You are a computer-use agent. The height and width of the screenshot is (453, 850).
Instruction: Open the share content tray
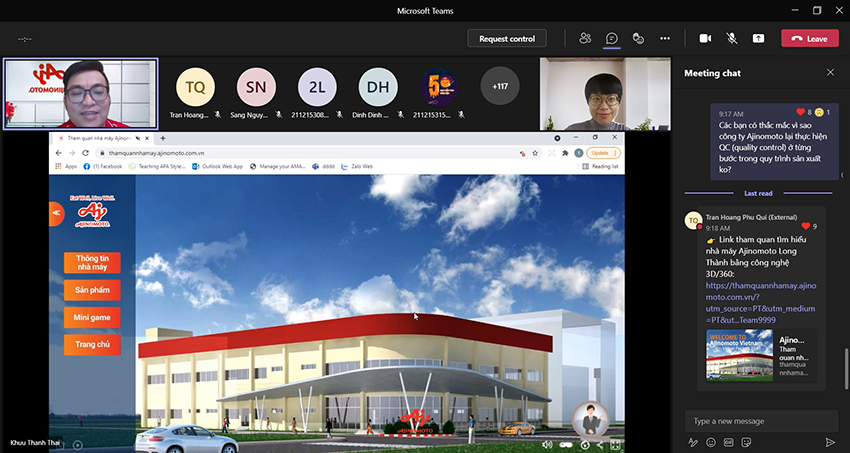click(x=758, y=38)
